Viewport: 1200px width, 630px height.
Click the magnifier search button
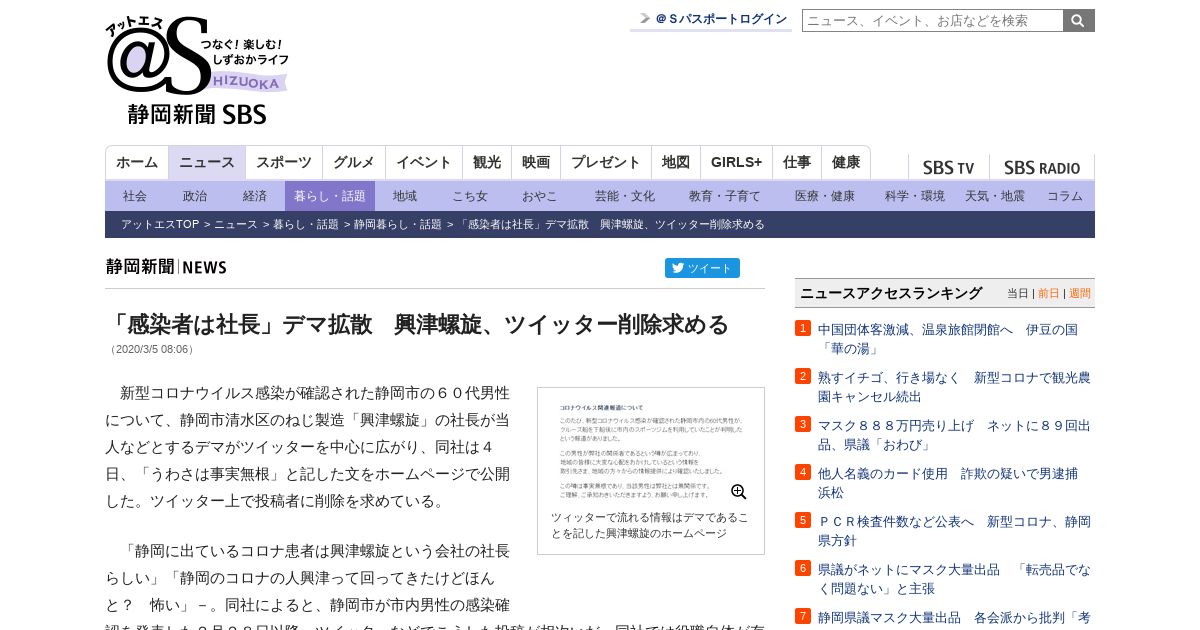[1079, 20]
